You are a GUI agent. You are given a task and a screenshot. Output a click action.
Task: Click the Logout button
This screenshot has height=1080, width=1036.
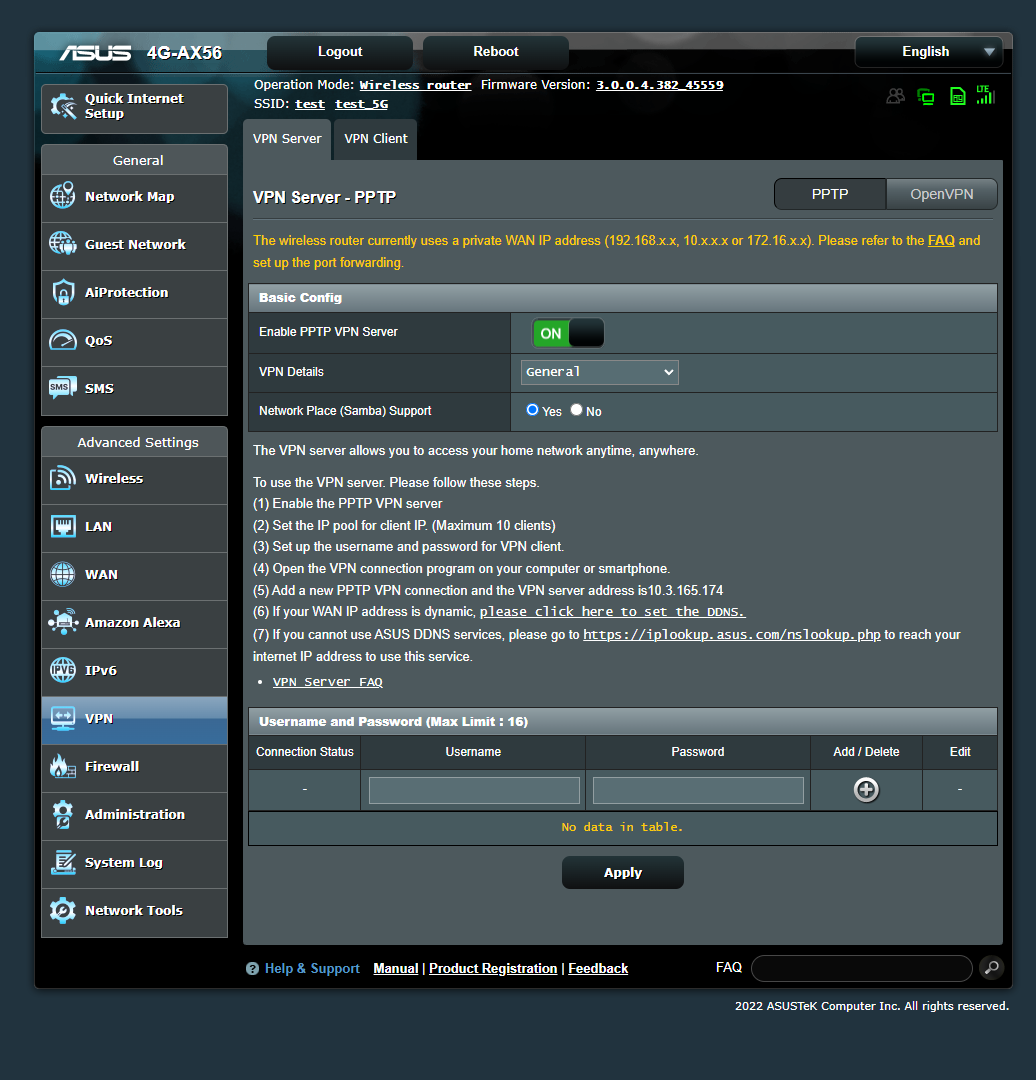point(340,52)
